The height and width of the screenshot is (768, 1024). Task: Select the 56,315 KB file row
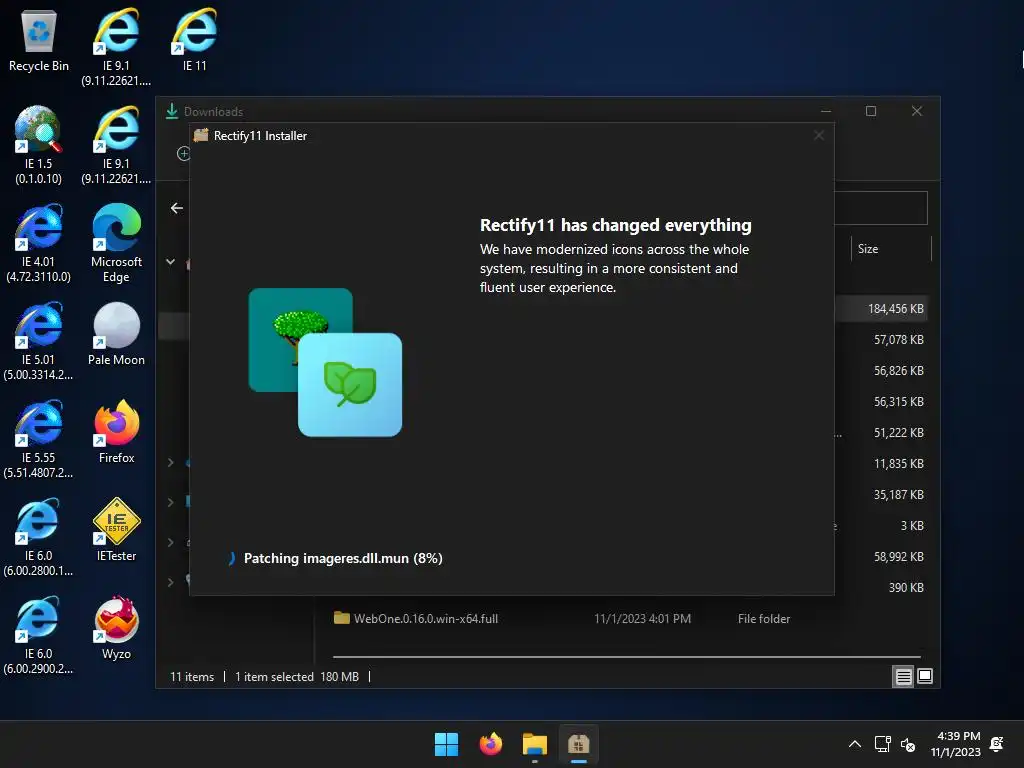(x=881, y=402)
